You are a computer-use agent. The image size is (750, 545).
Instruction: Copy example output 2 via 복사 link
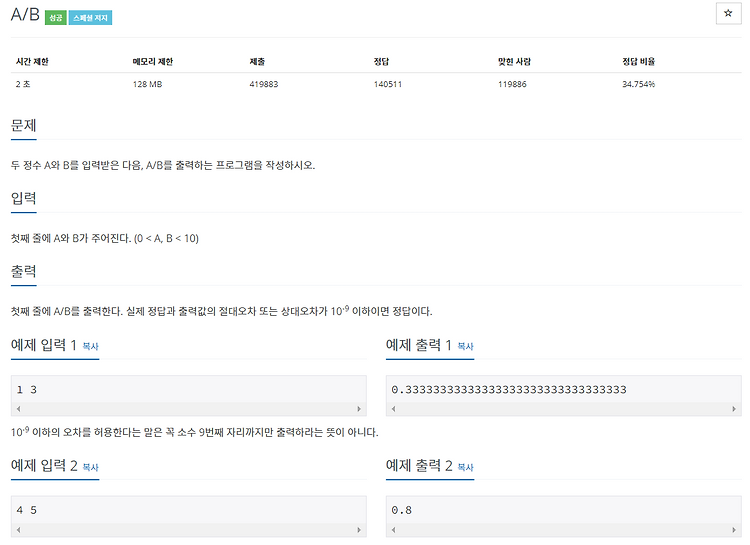point(465,467)
